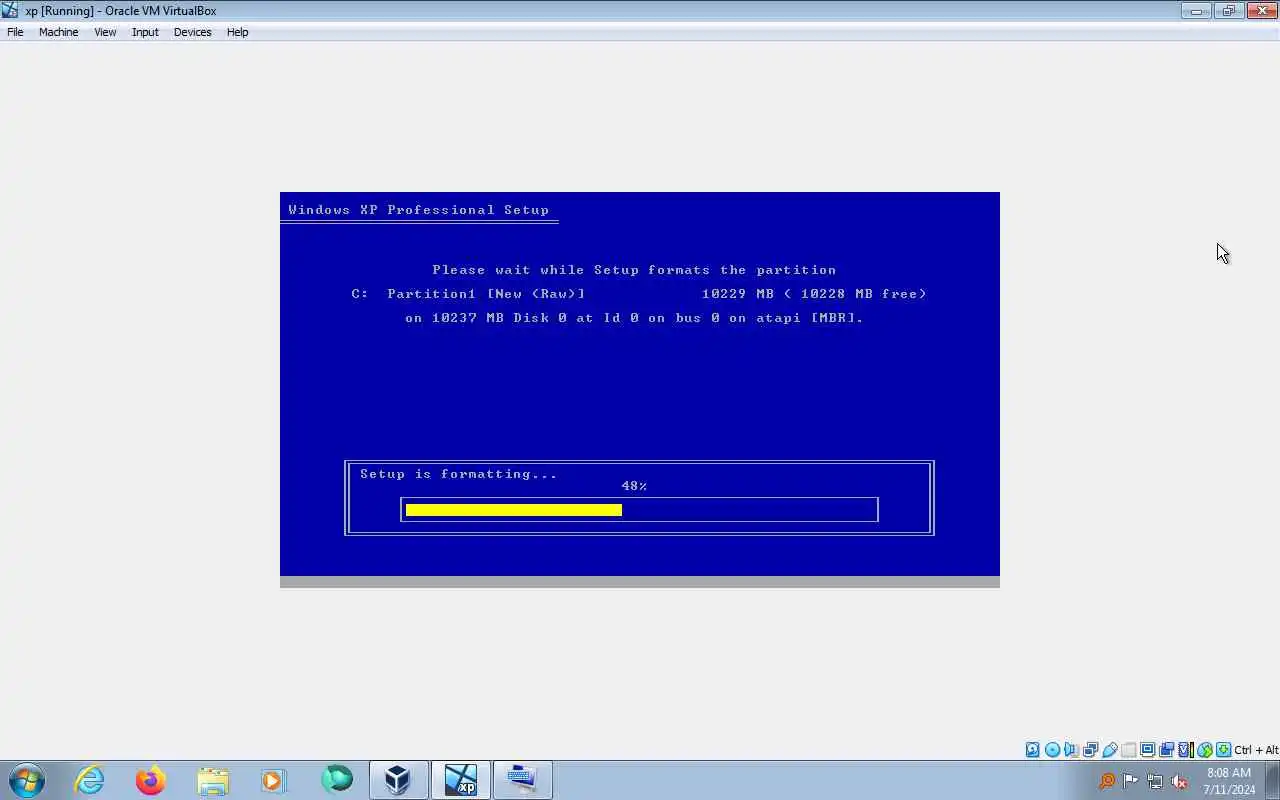Click the keyboard capture green arrow icon
This screenshot has height=800, width=1280.
pos(1223,750)
